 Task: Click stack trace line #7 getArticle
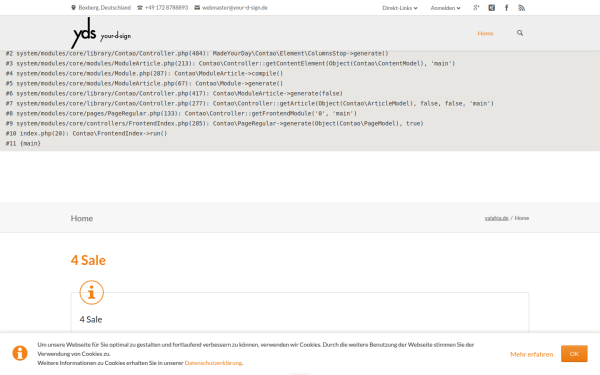[249, 103]
